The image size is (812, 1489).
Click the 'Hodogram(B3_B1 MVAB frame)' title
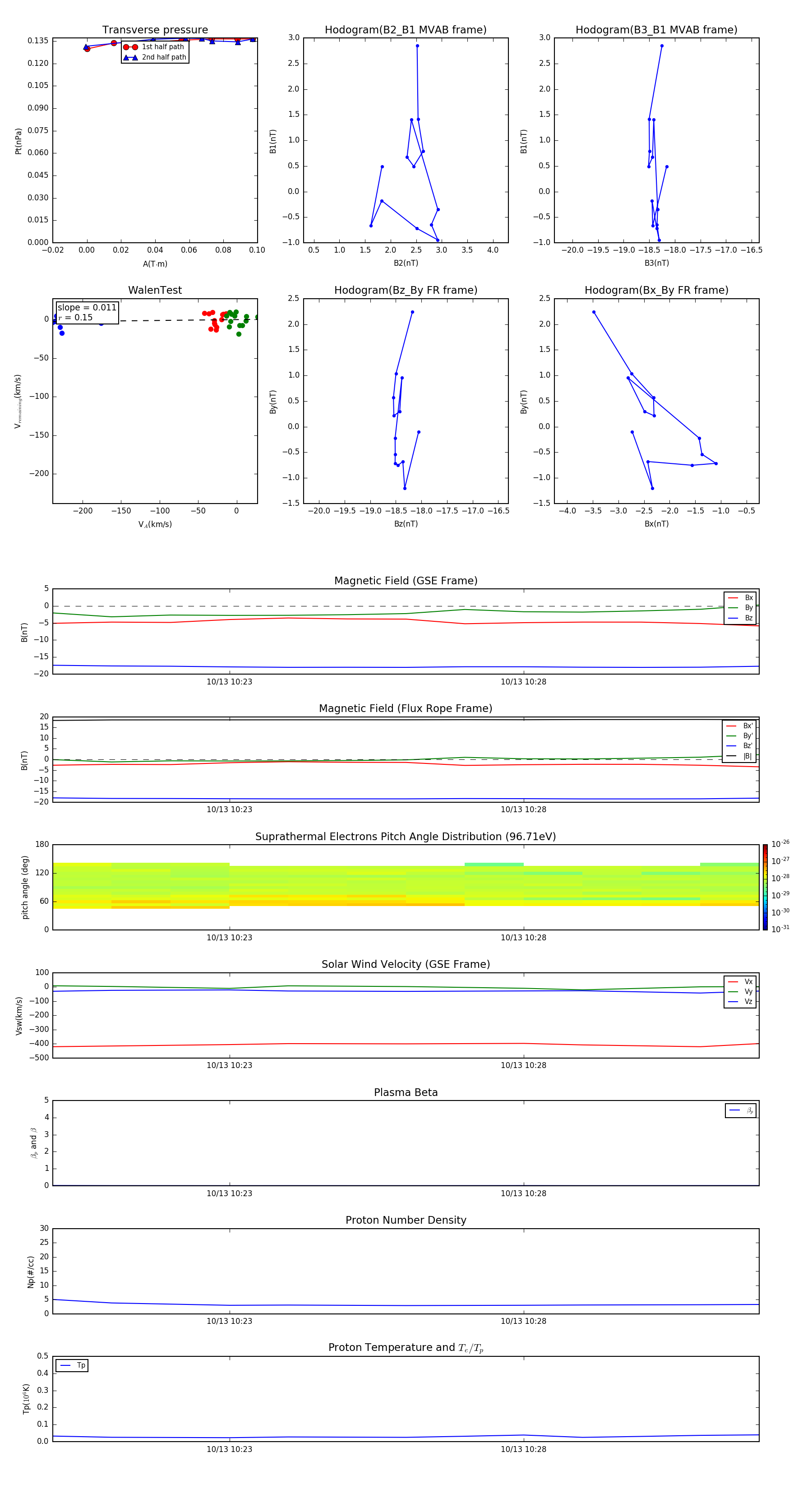(x=656, y=30)
